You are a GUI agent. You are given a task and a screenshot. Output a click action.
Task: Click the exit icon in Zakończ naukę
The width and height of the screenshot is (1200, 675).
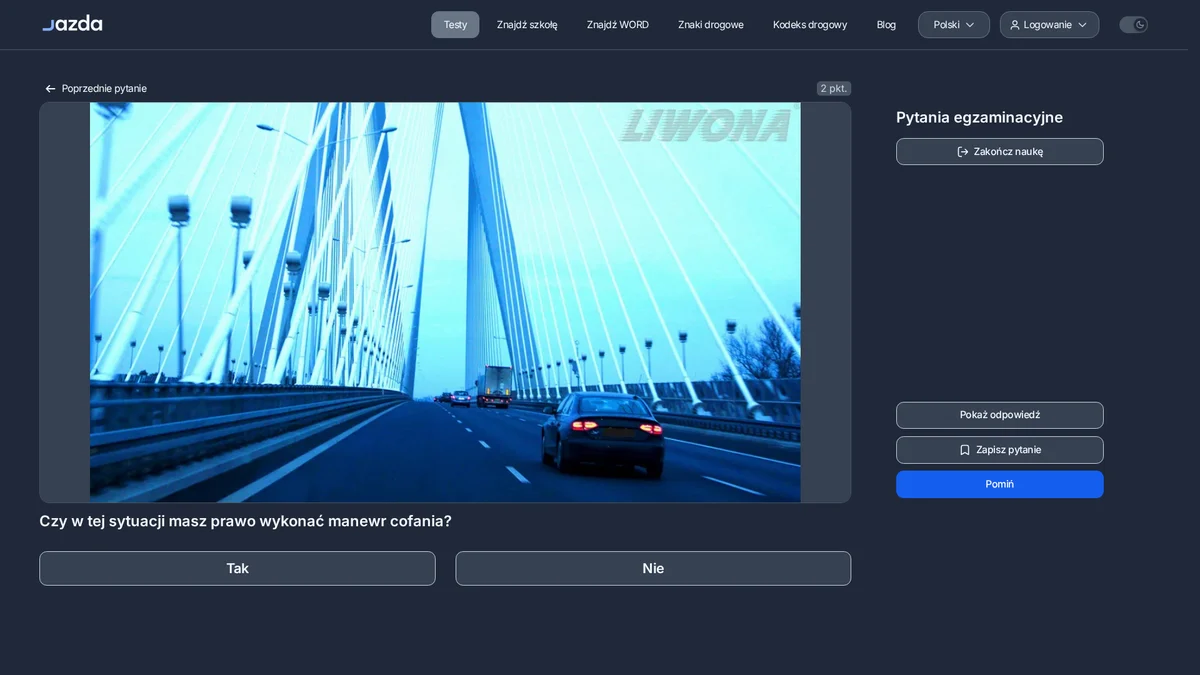point(963,152)
